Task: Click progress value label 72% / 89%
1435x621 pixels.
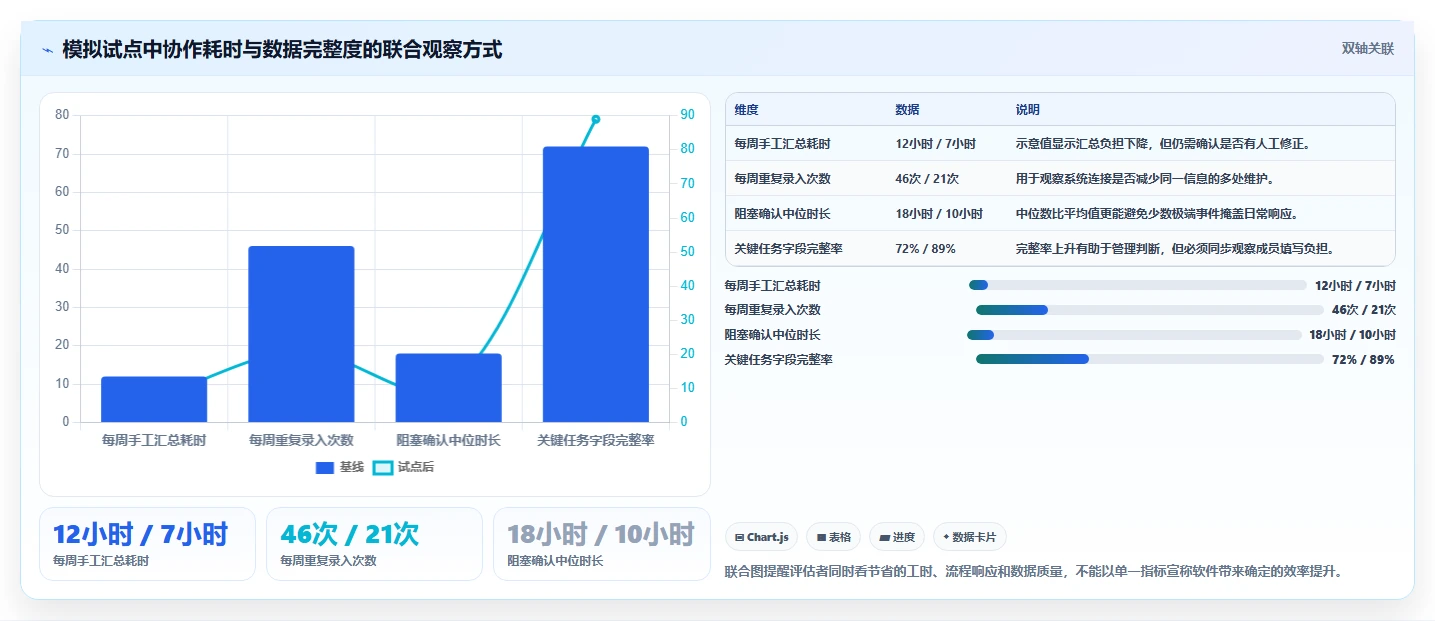Action: 1363,360
